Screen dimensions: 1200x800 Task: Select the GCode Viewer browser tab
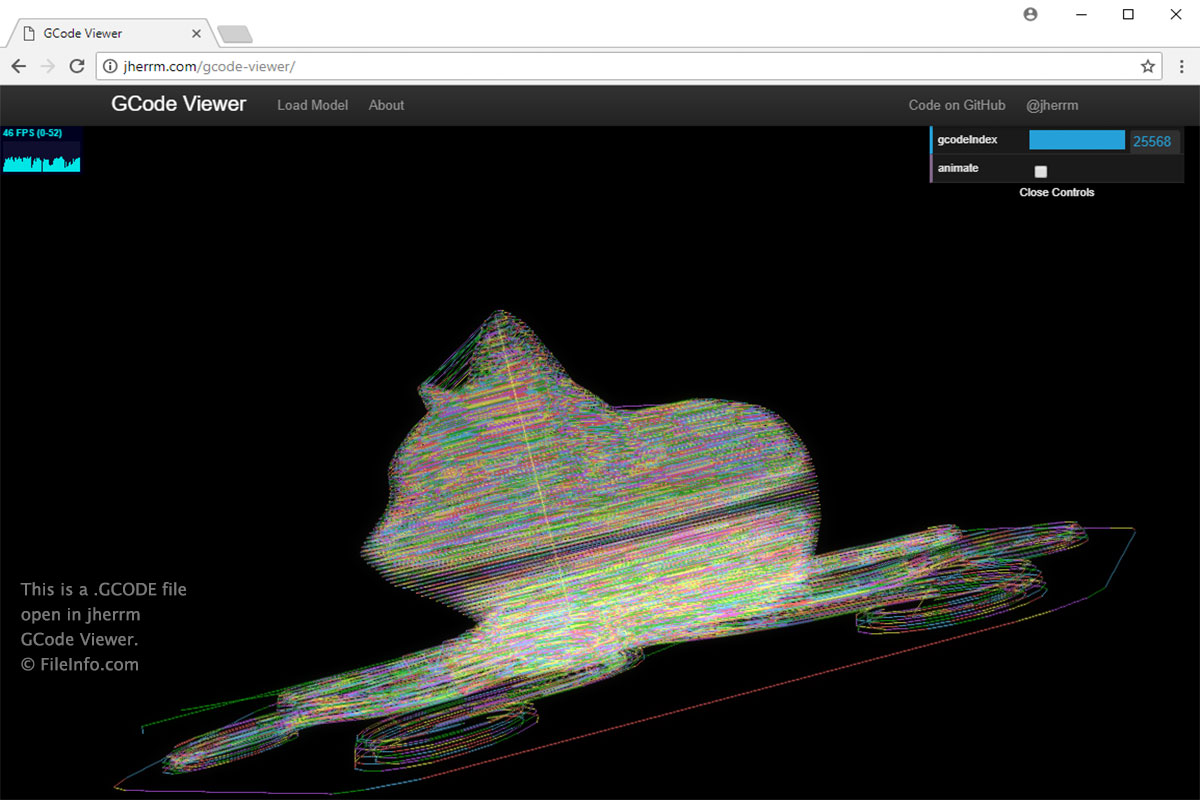pos(110,33)
